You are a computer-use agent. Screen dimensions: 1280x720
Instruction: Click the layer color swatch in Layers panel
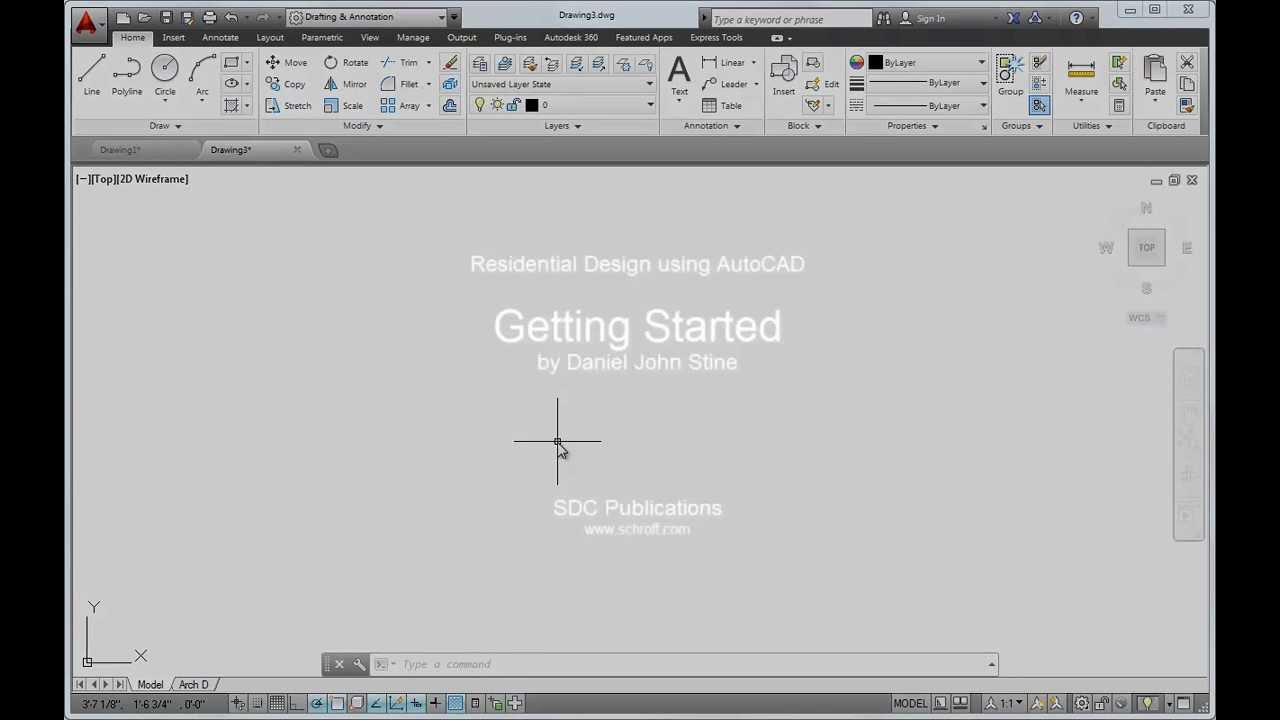532,105
